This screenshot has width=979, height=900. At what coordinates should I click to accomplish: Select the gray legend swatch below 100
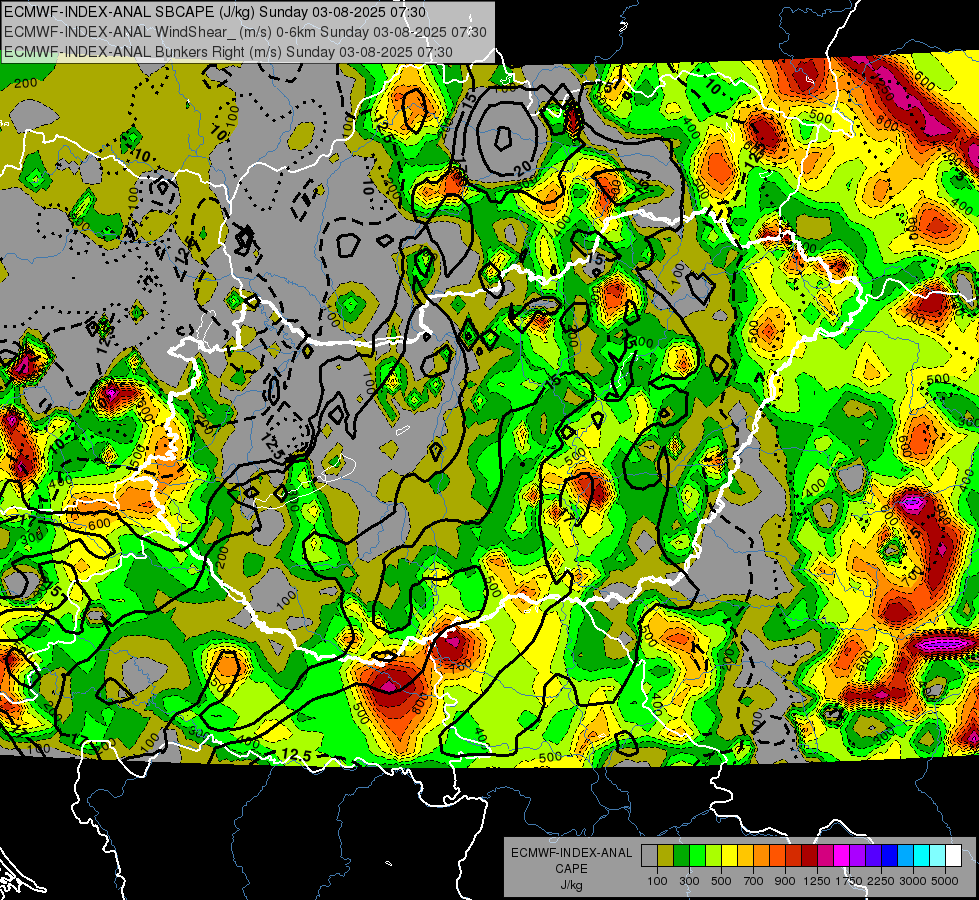[649, 856]
